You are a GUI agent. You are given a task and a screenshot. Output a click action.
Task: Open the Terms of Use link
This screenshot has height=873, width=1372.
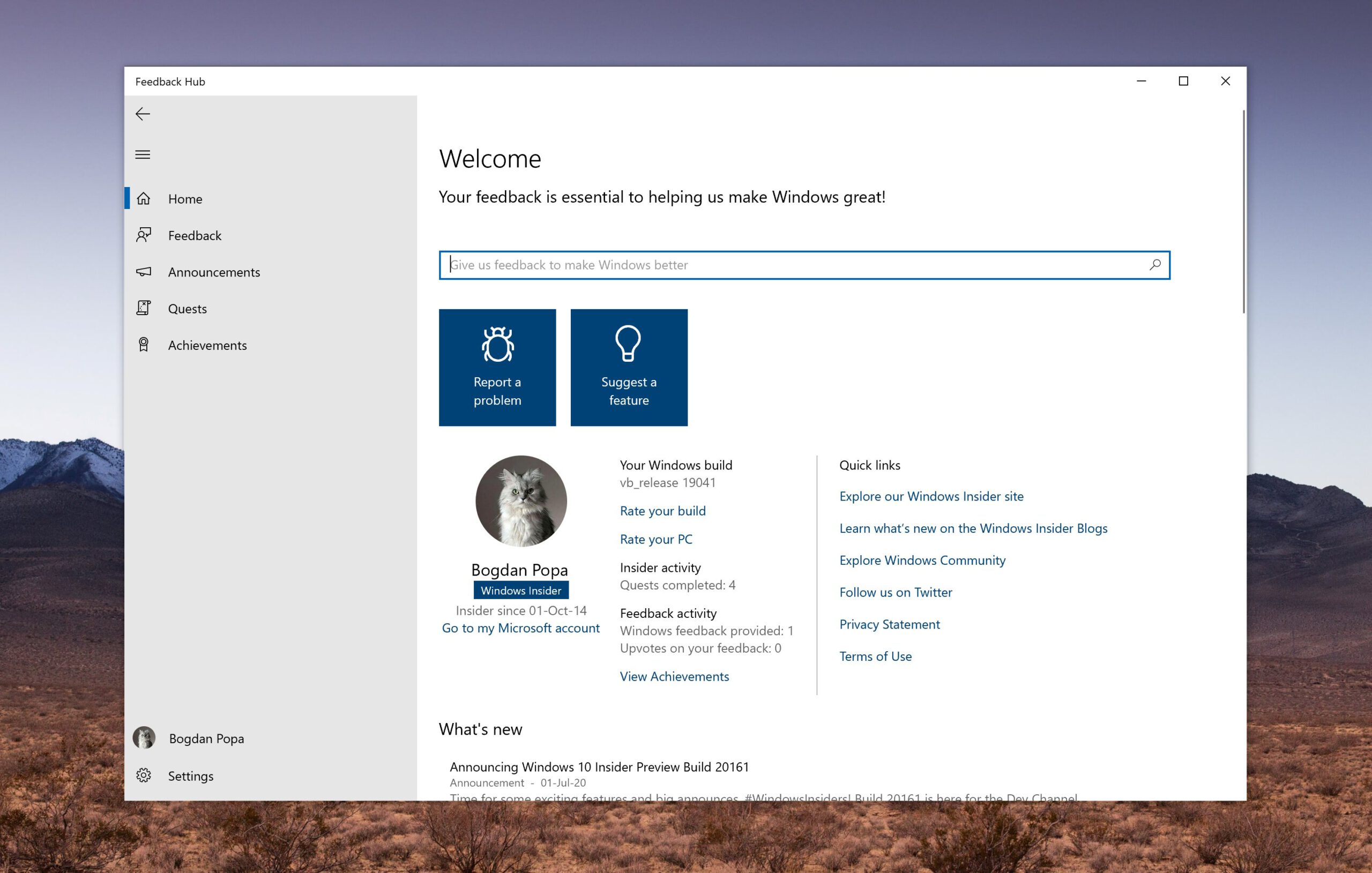(876, 656)
